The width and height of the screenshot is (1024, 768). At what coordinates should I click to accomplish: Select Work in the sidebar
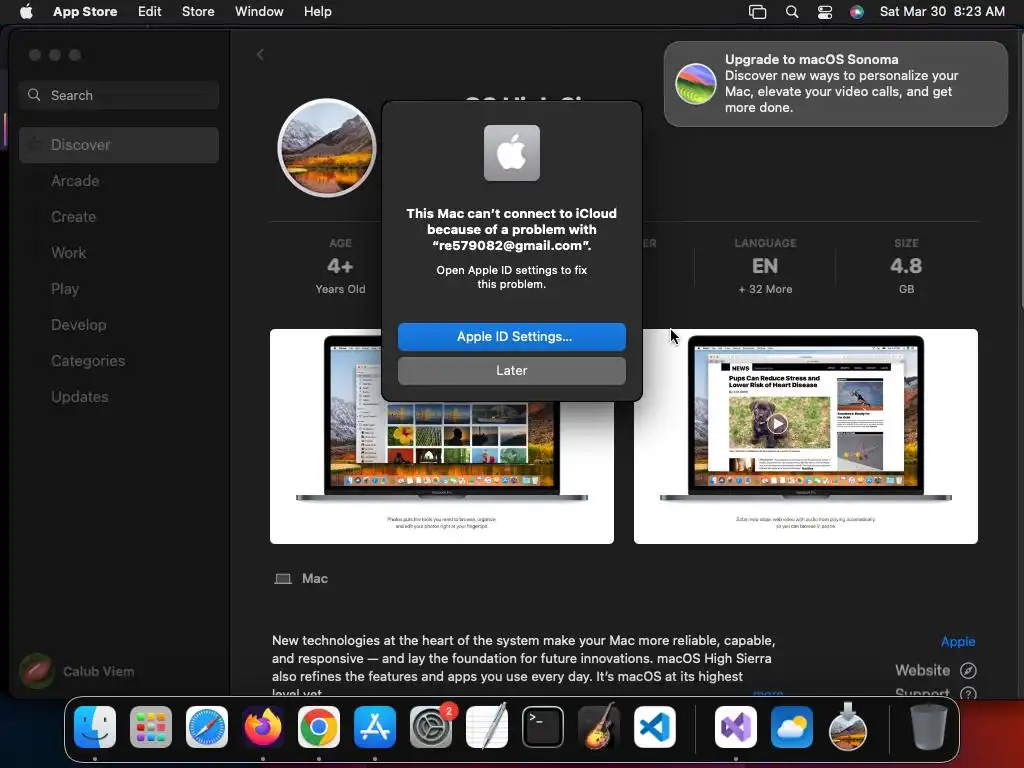click(x=119, y=253)
